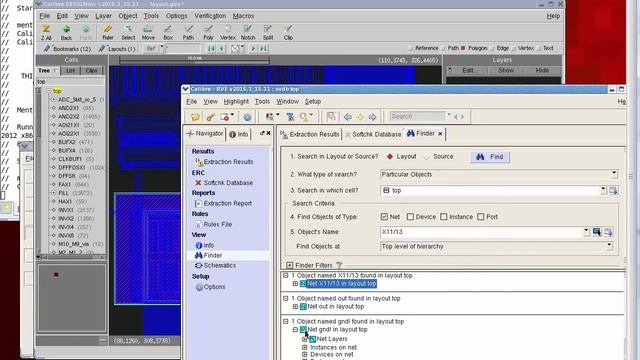Select the Ruler tool
Screen dimensions: 640x360
(x=108, y=32)
